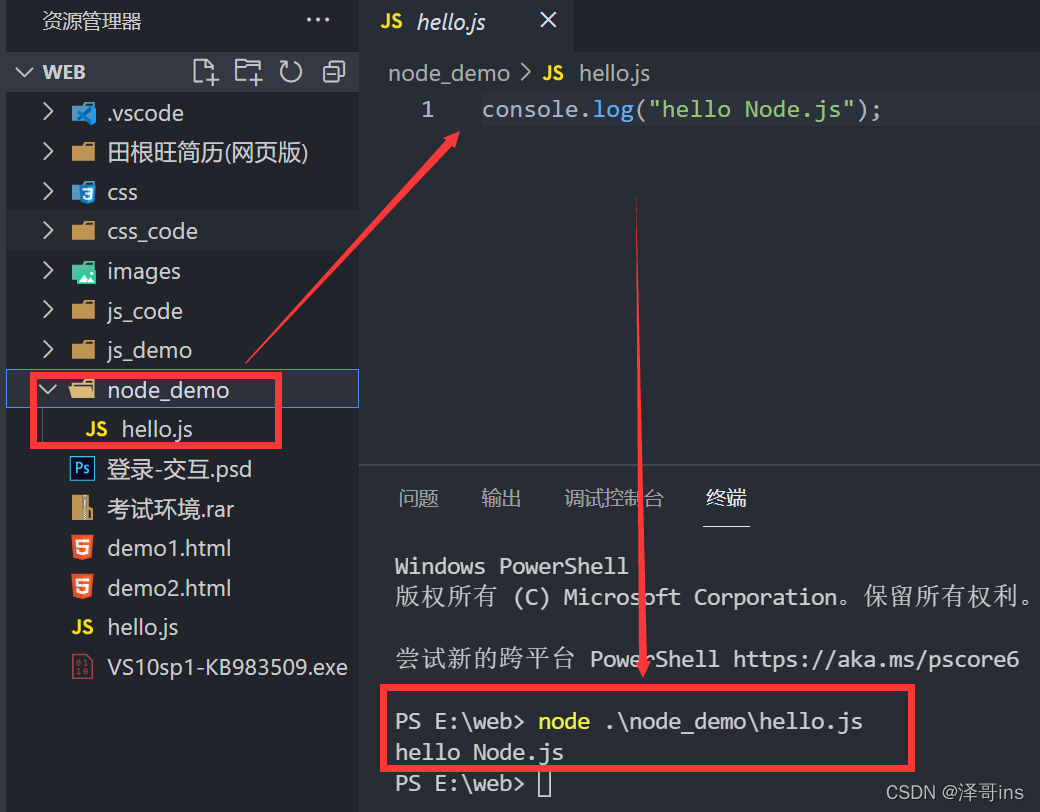Close the hello.js editor tab
The image size is (1040, 812).
[x=548, y=20]
